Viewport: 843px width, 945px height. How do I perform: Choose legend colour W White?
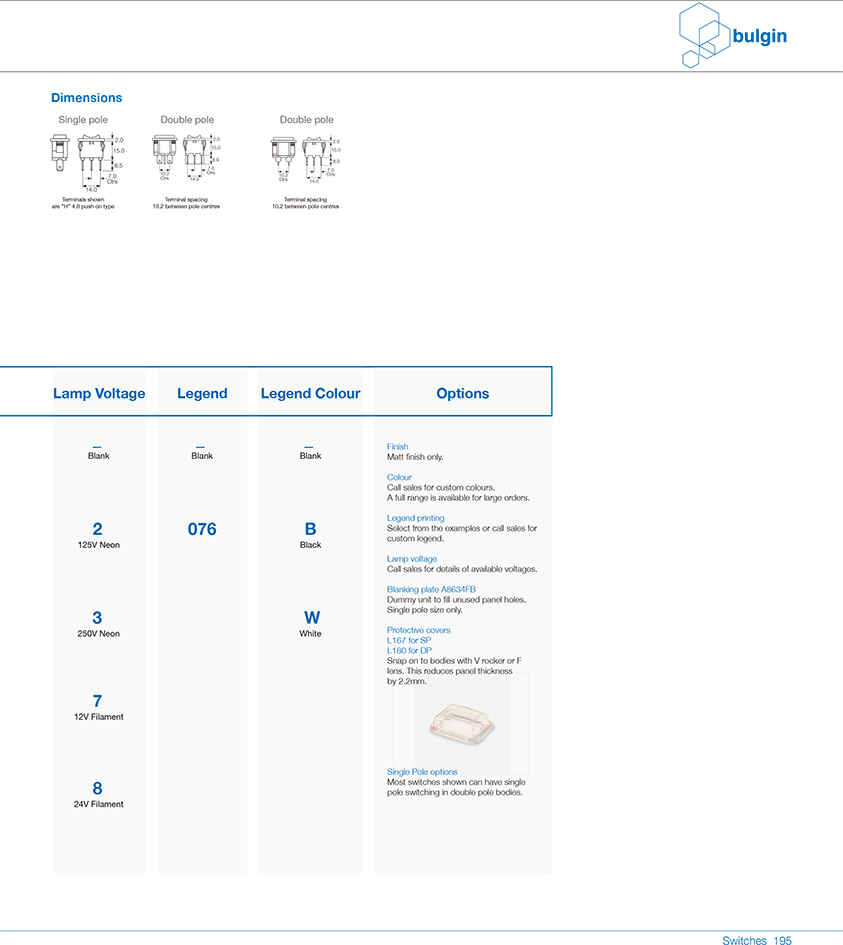(x=310, y=624)
